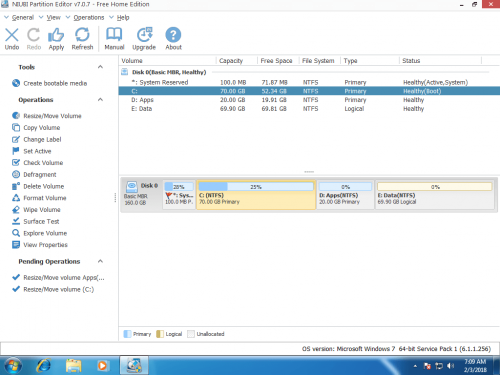Sort by File System column header

[320, 61]
